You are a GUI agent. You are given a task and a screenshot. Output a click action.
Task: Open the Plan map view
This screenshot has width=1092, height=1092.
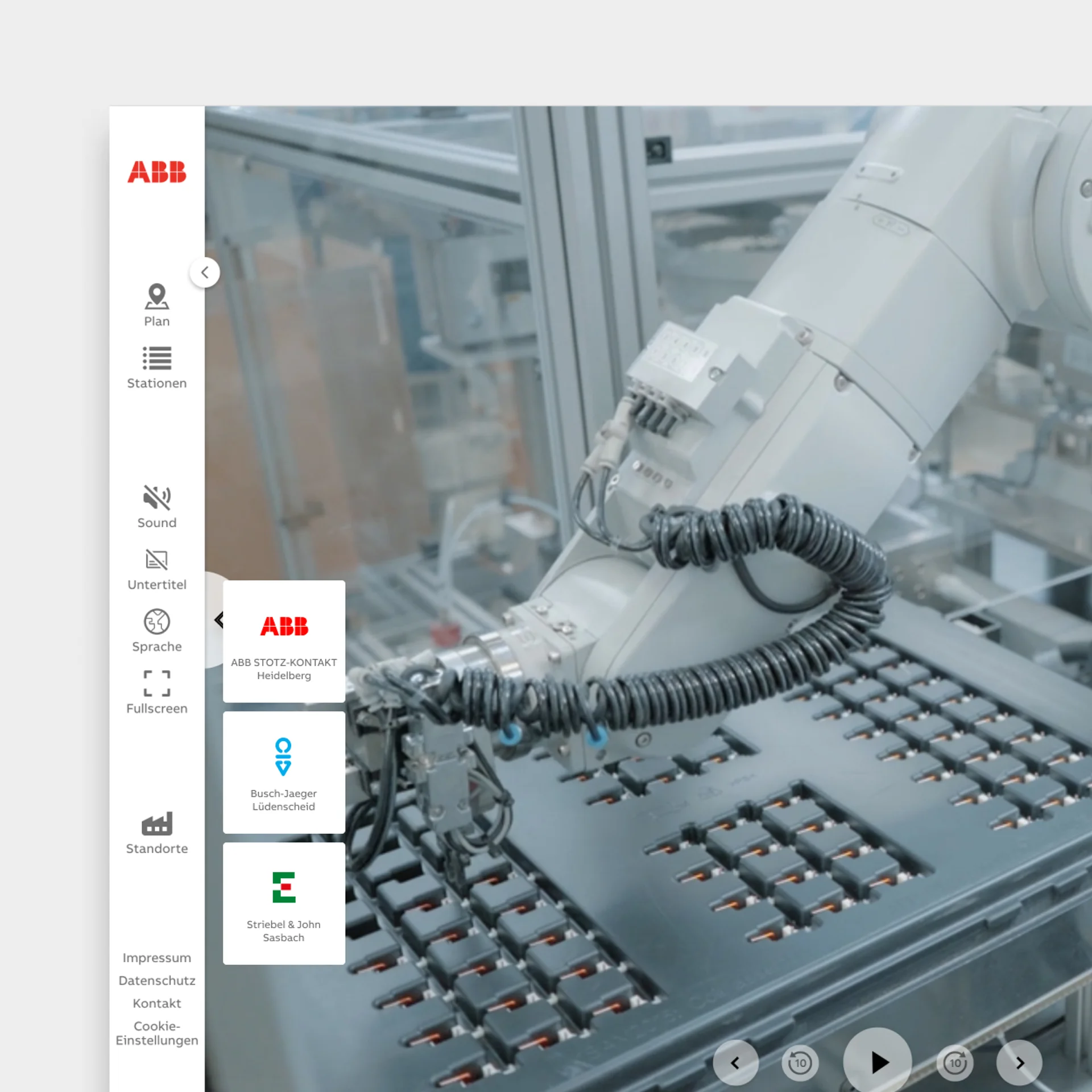pyautogui.click(x=156, y=305)
